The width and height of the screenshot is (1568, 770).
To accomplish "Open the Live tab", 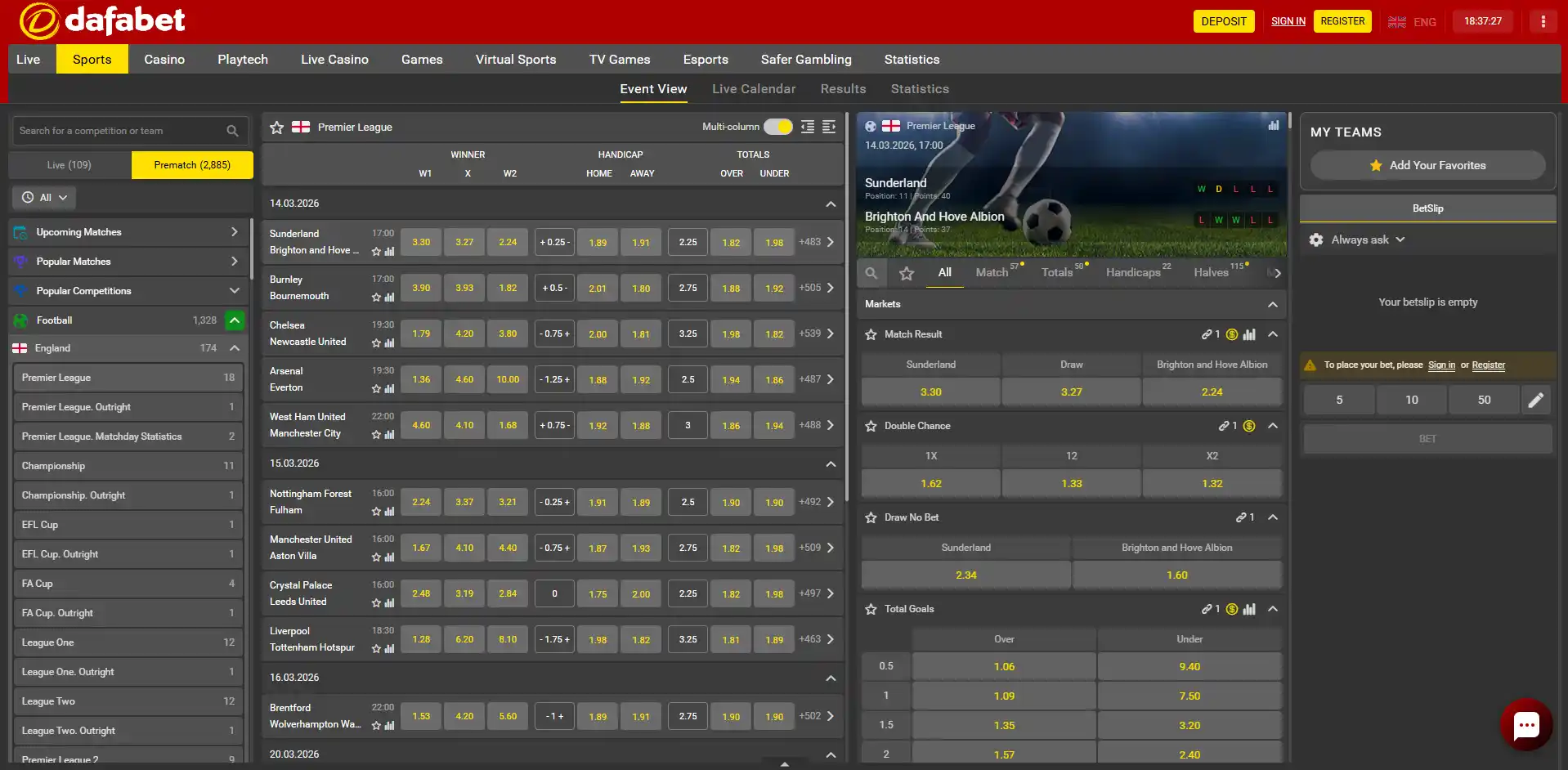I will tap(28, 60).
